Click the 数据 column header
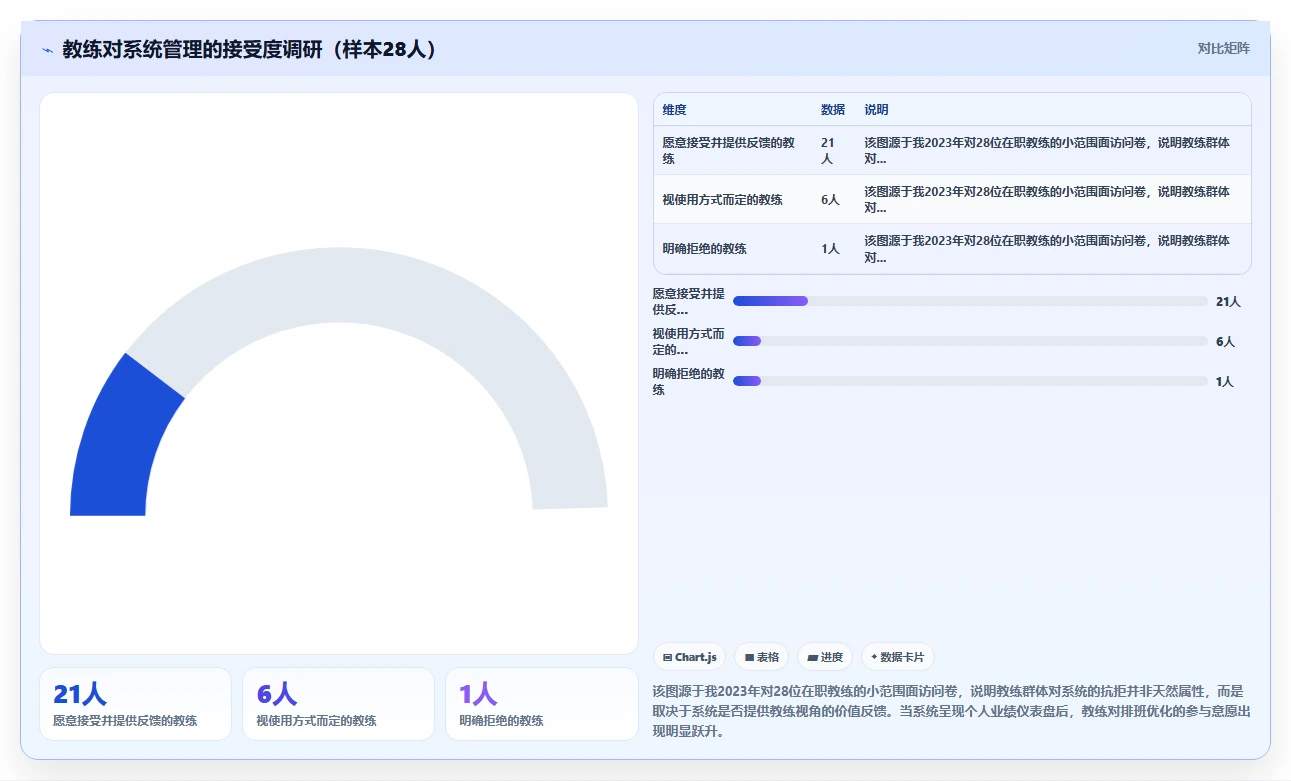Image resolution: width=1291 pixels, height=781 pixels. [833, 110]
